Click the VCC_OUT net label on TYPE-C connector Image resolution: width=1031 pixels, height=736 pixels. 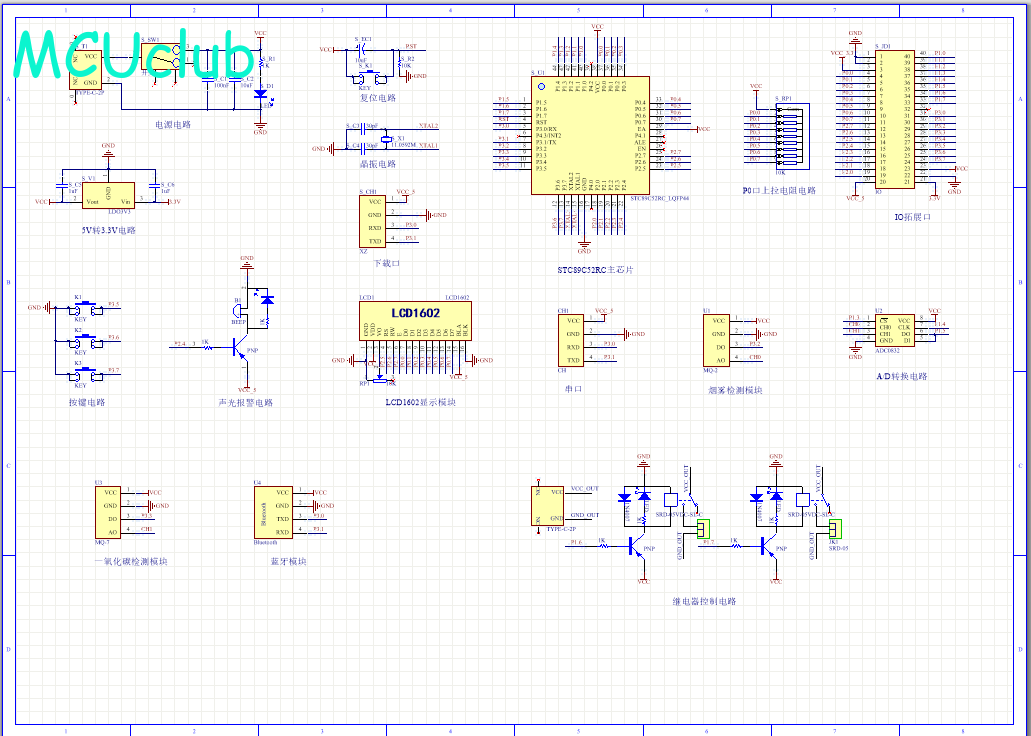pyautogui.click(x=585, y=489)
